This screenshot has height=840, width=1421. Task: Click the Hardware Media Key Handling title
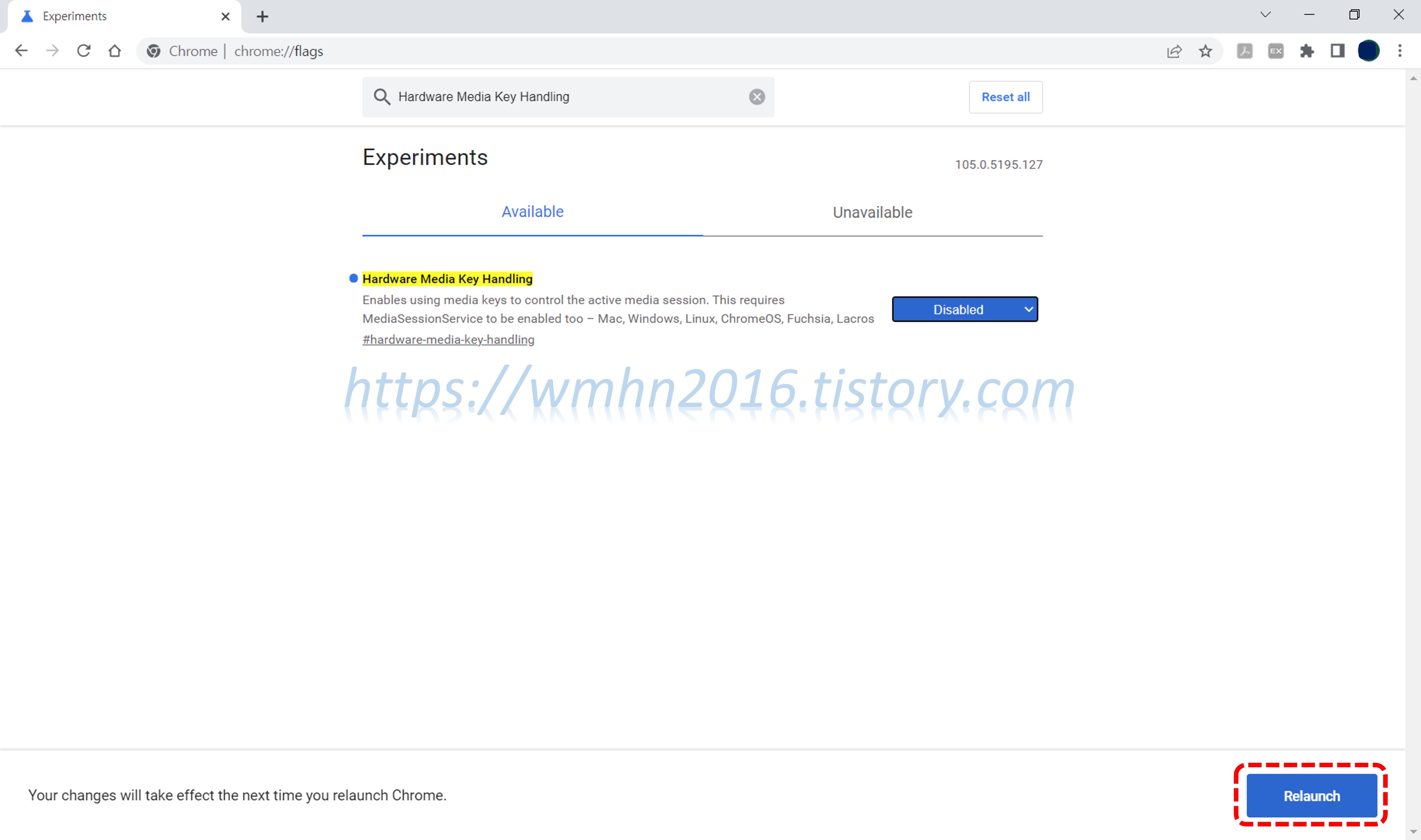tap(447, 279)
